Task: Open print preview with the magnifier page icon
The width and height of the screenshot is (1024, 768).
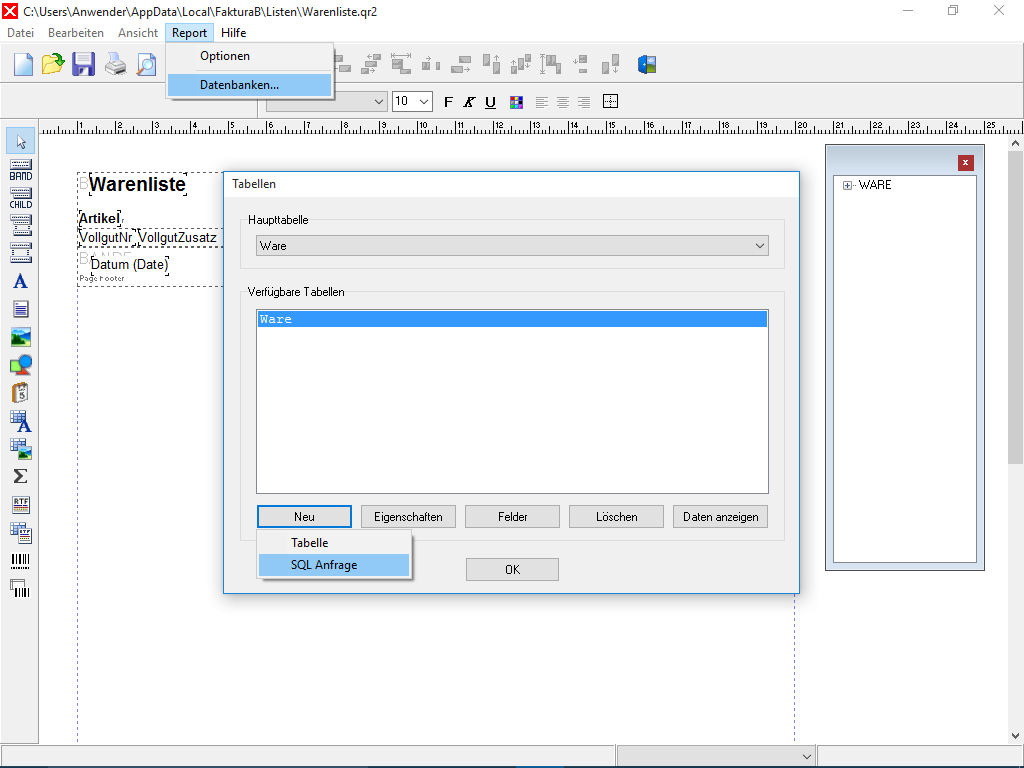Action: click(x=146, y=65)
